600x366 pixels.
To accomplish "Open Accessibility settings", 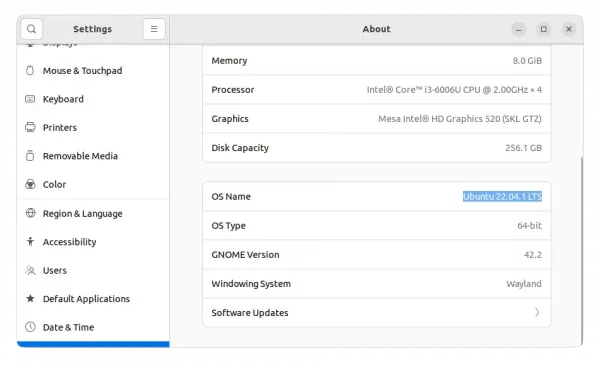I will coord(93,242).
